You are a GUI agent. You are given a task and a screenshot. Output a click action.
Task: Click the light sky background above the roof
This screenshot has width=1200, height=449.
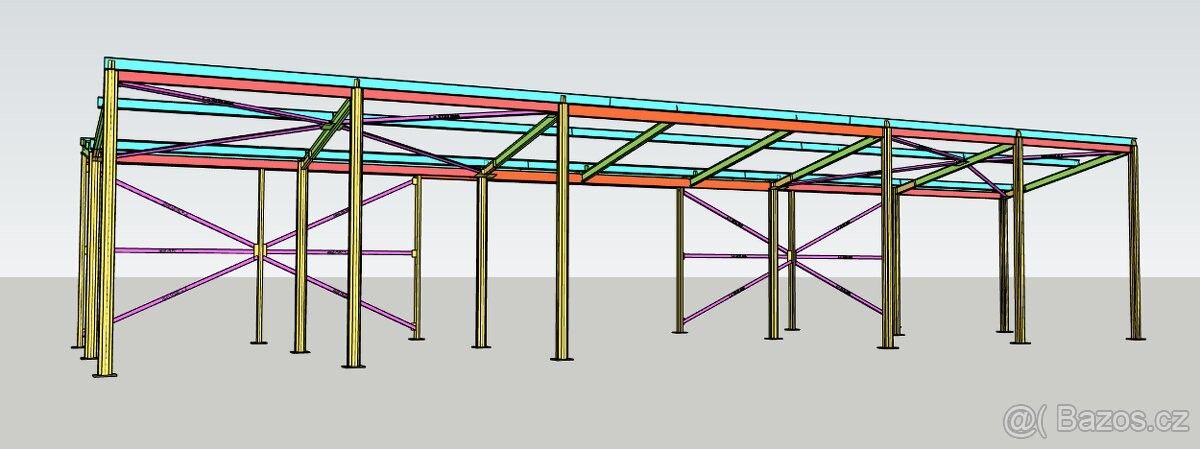tap(600, 40)
